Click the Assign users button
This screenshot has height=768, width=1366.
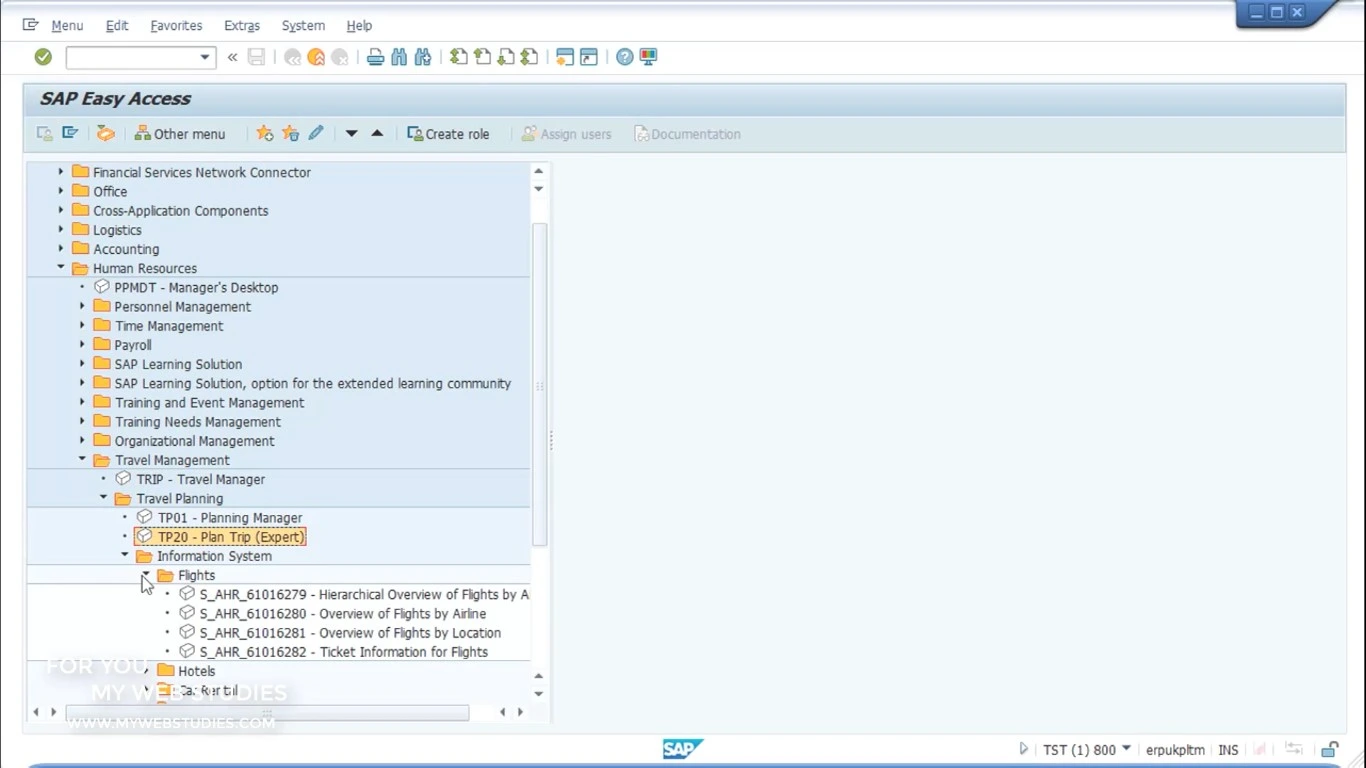[566, 134]
